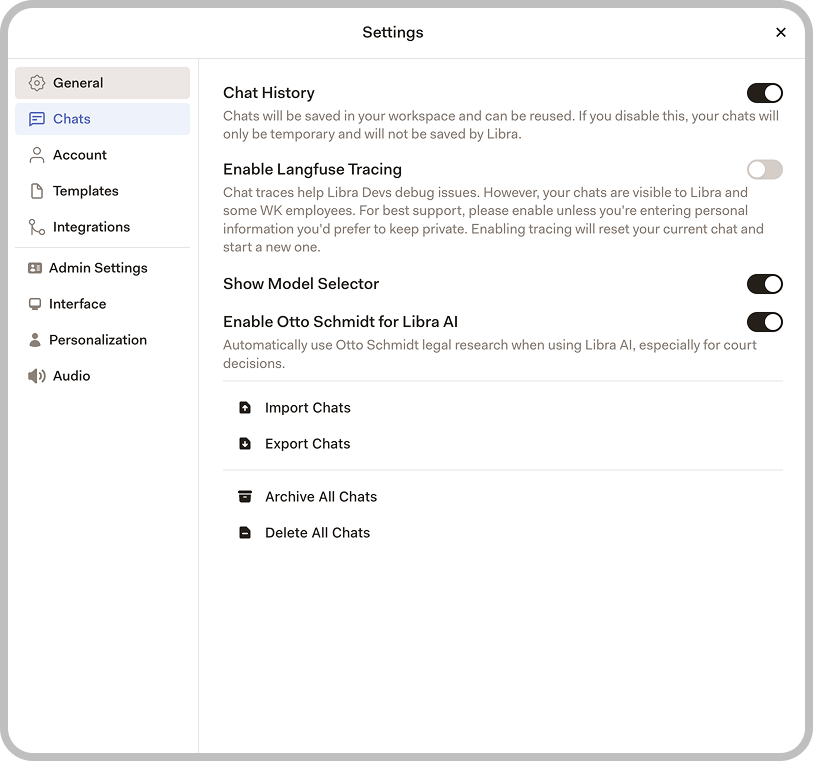This screenshot has width=813, height=761.
Task: Close the Settings dialog
Action: point(781,32)
